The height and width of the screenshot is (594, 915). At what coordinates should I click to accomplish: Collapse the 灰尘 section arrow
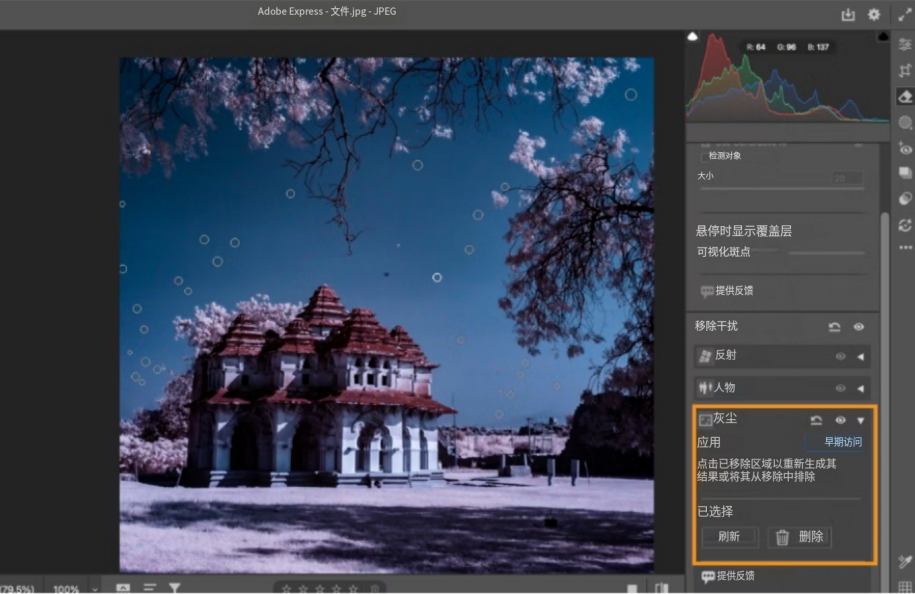coord(860,421)
